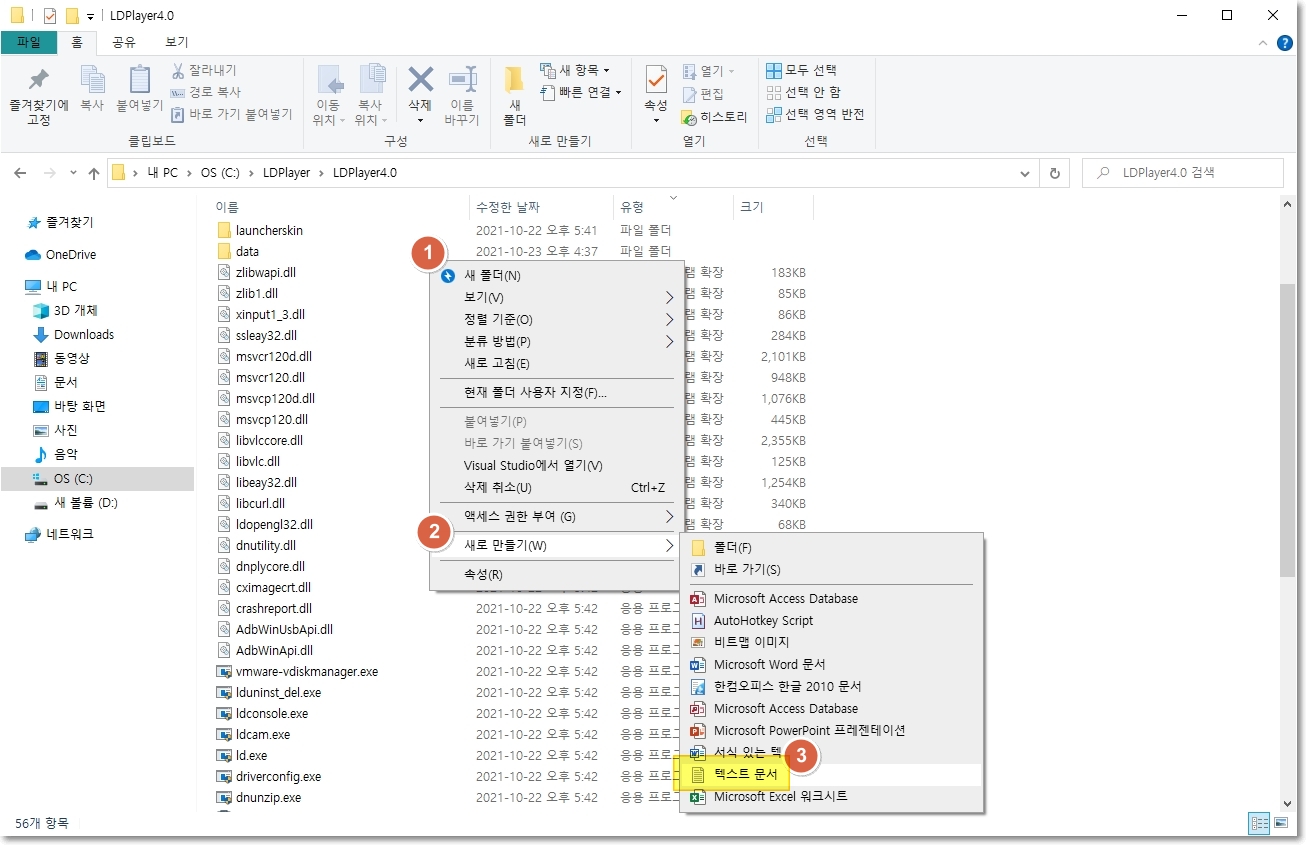Open the help question mark icon
The image size is (1306, 845).
point(1284,43)
